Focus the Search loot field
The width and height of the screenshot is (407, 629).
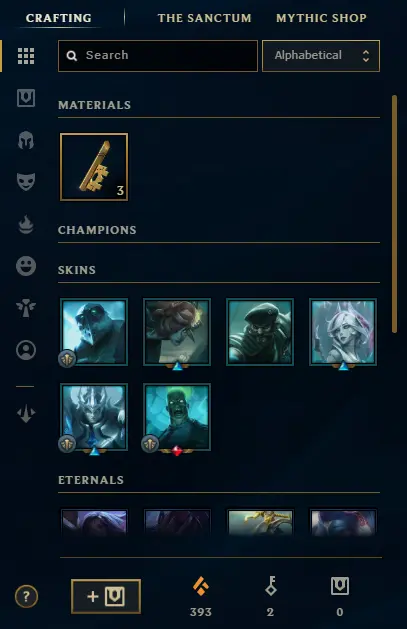click(x=158, y=56)
